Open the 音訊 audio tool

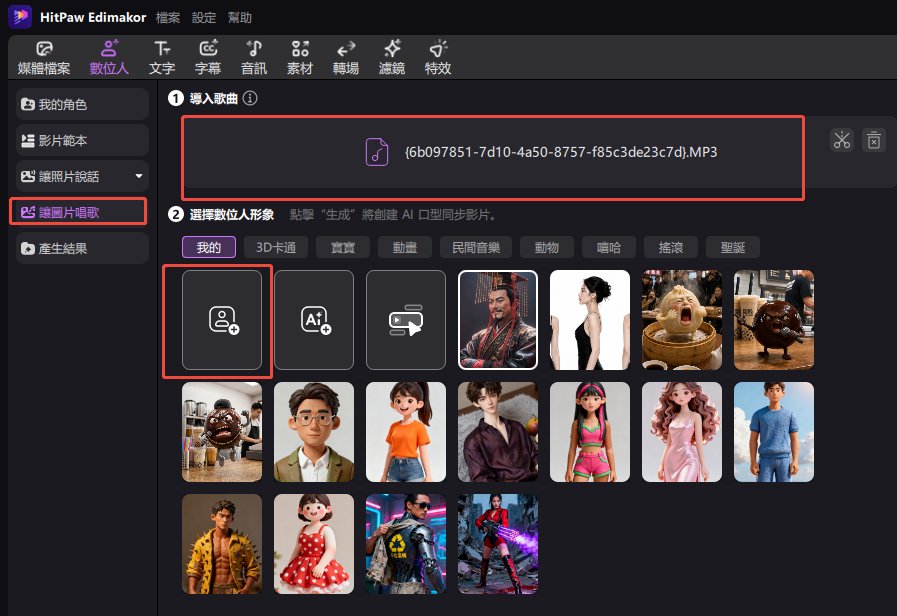pos(254,58)
